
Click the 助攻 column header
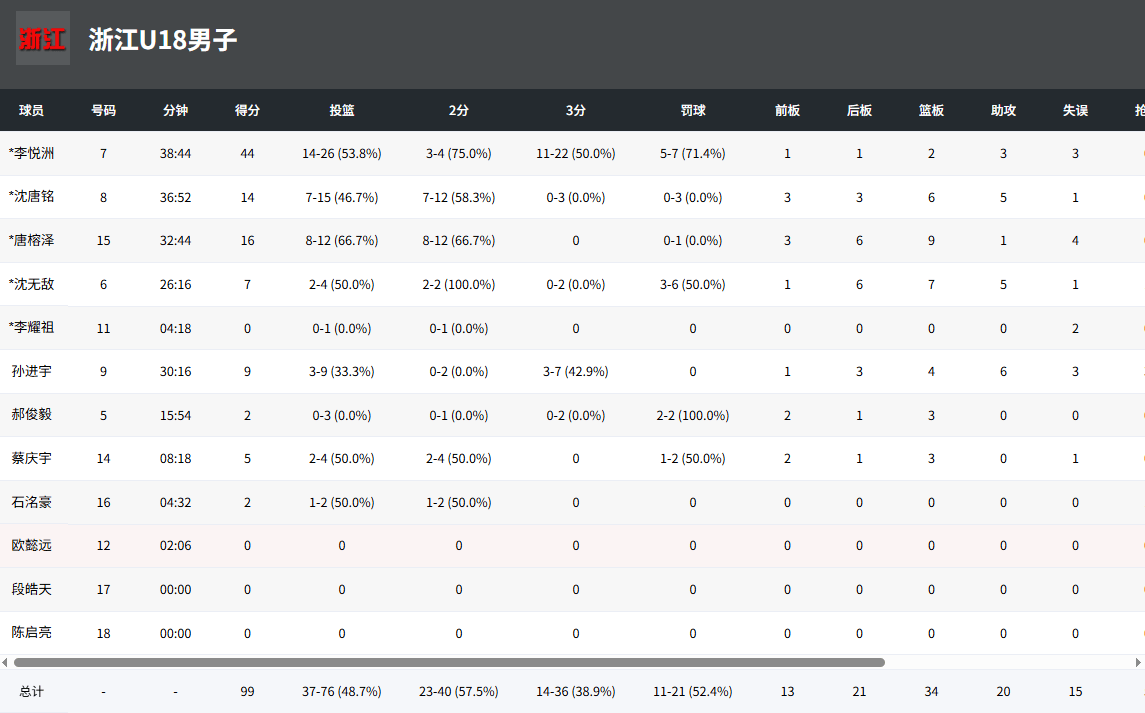click(1003, 110)
